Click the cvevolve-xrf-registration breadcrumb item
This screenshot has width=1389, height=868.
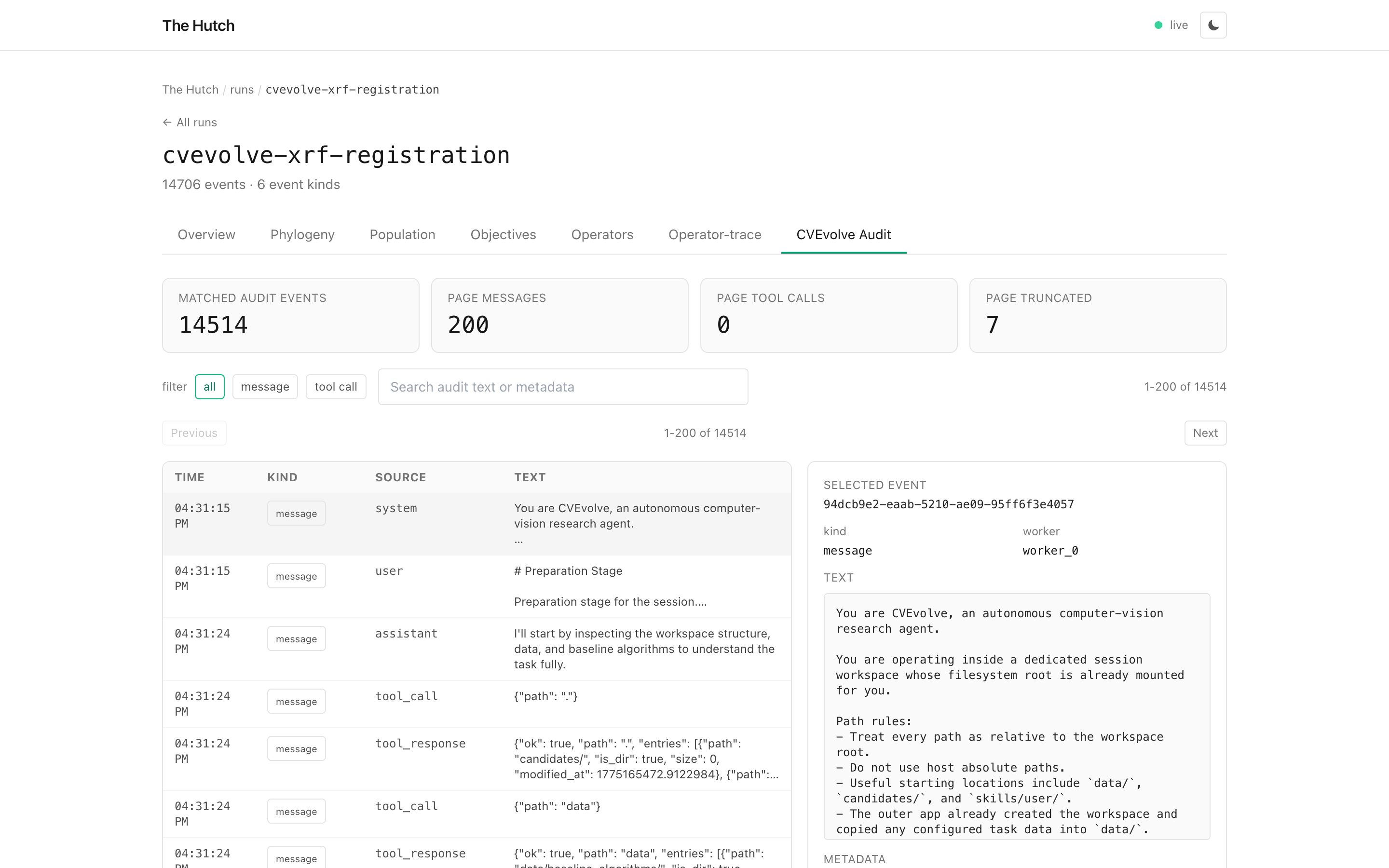coord(352,90)
